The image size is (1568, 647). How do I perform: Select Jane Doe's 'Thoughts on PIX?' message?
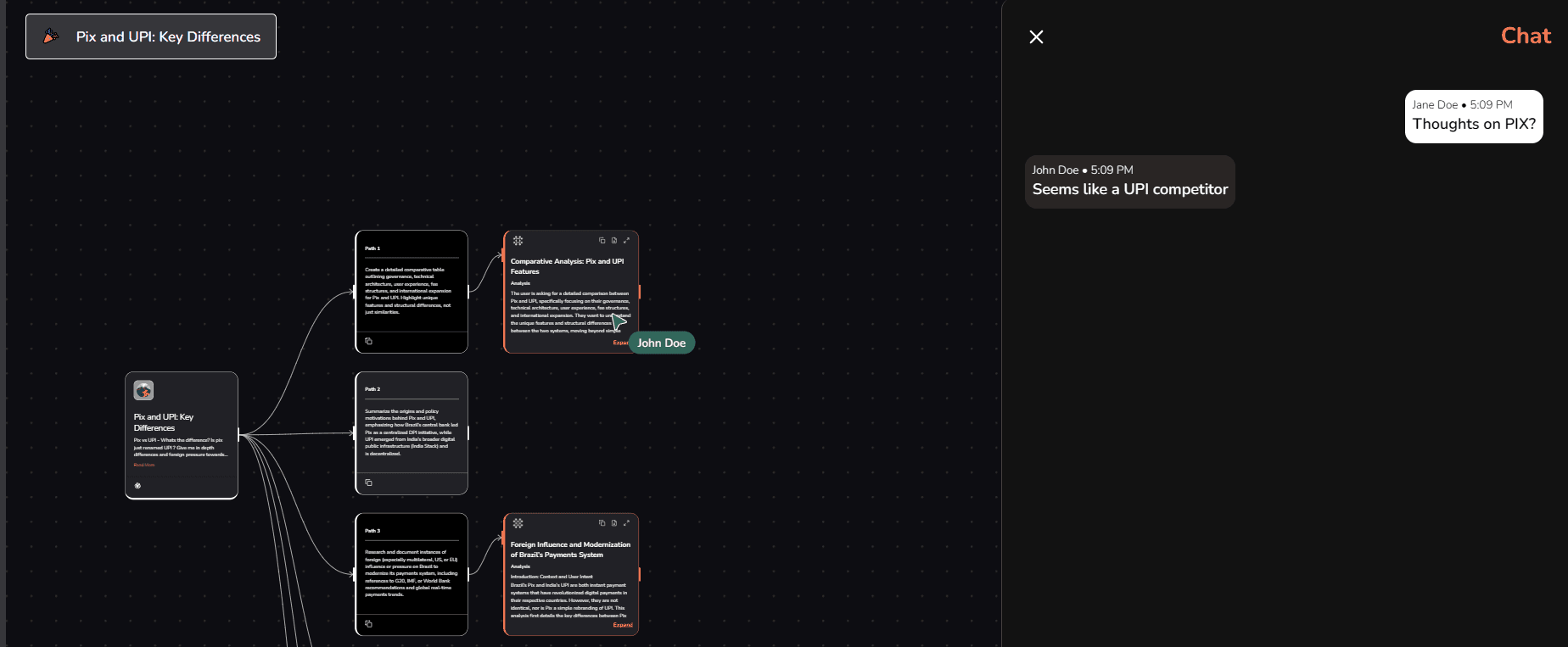tap(1473, 116)
